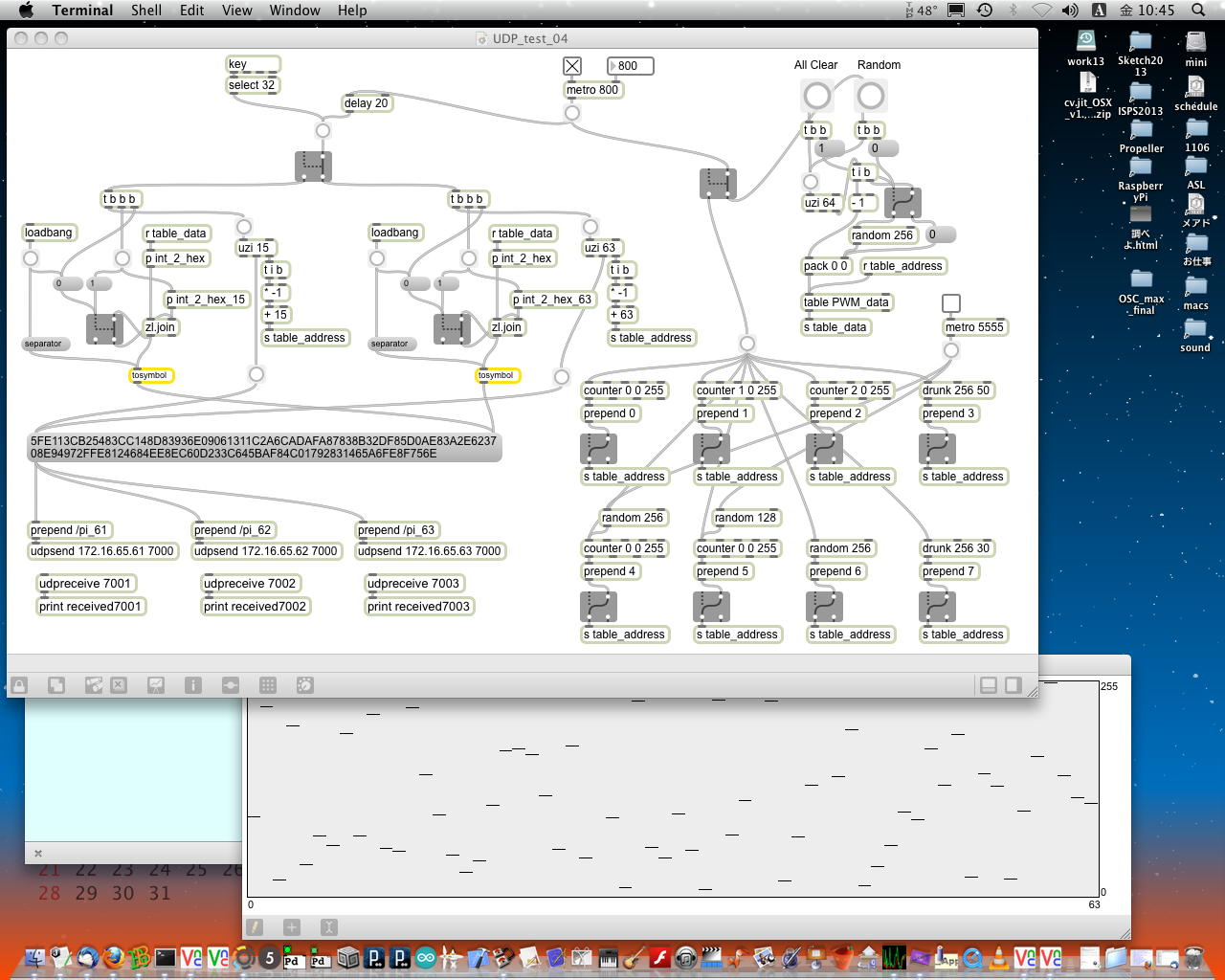Image resolution: width=1225 pixels, height=980 pixels.
Task: Open the Window menu
Action: tap(295, 11)
